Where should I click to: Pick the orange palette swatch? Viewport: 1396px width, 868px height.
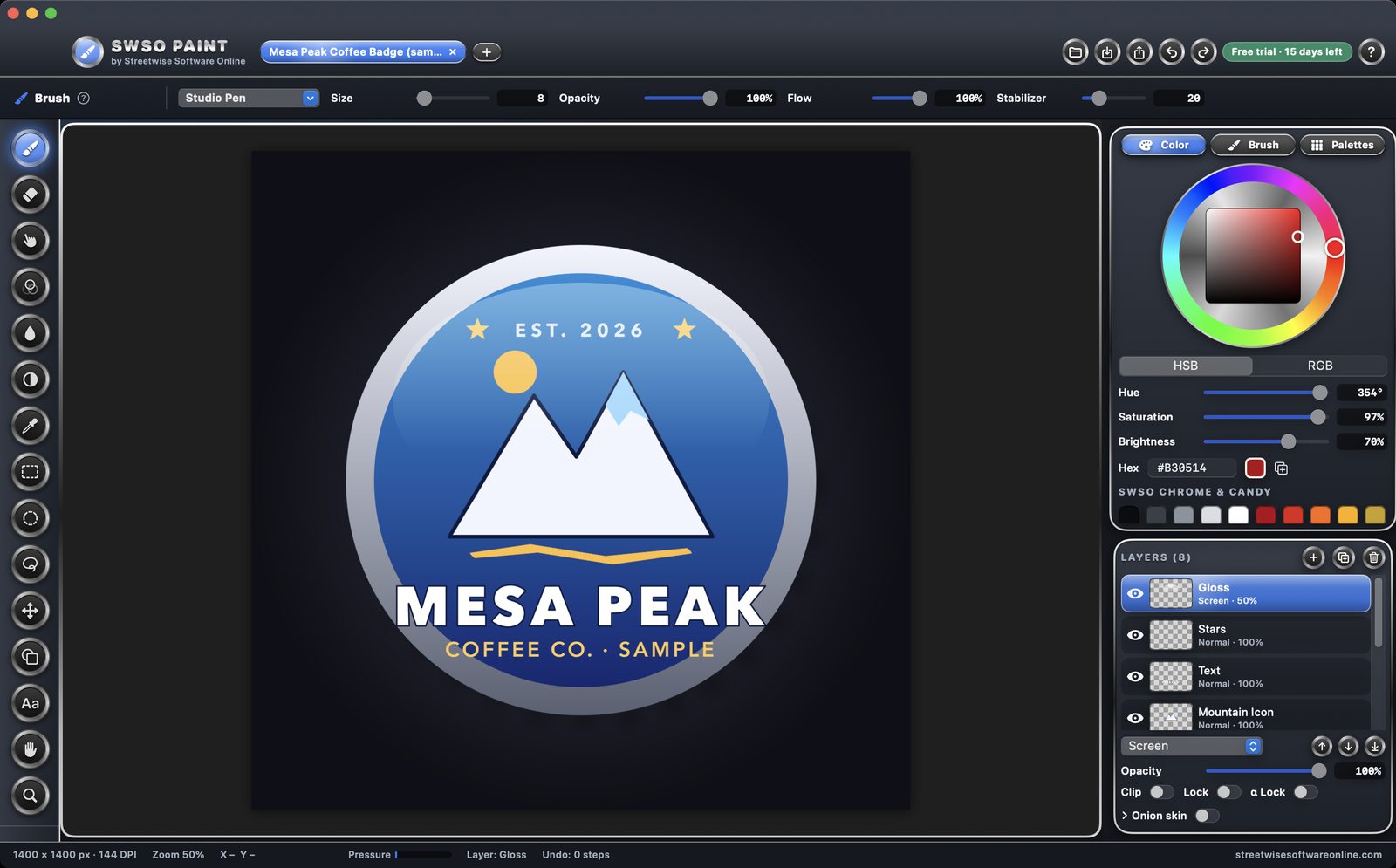coord(1320,516)
